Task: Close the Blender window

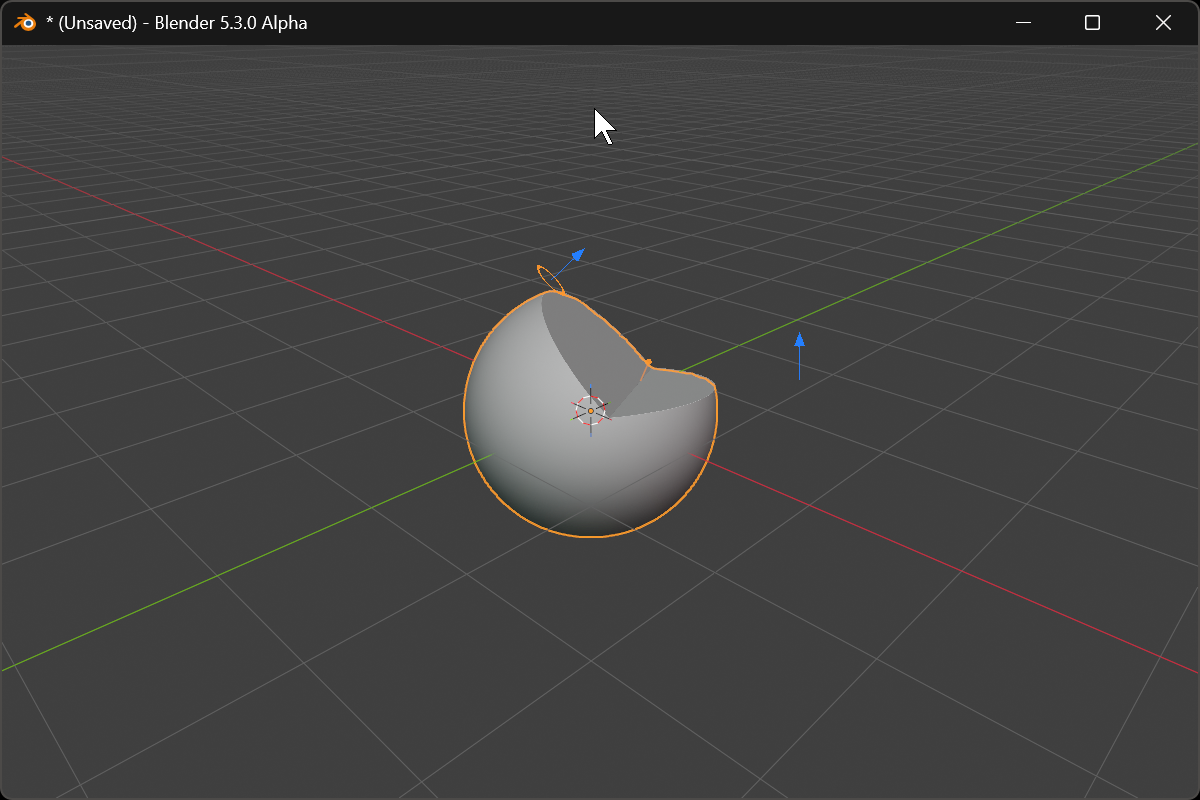Action: point(1163,22)
